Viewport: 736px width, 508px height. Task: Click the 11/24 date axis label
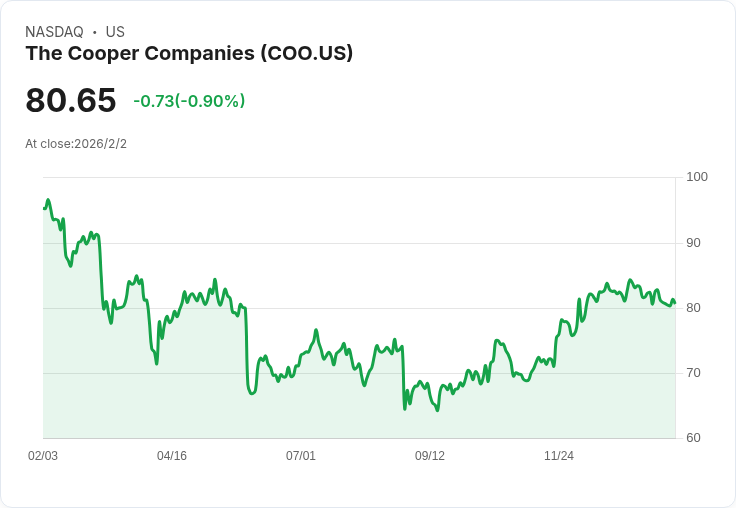point(559,456)
